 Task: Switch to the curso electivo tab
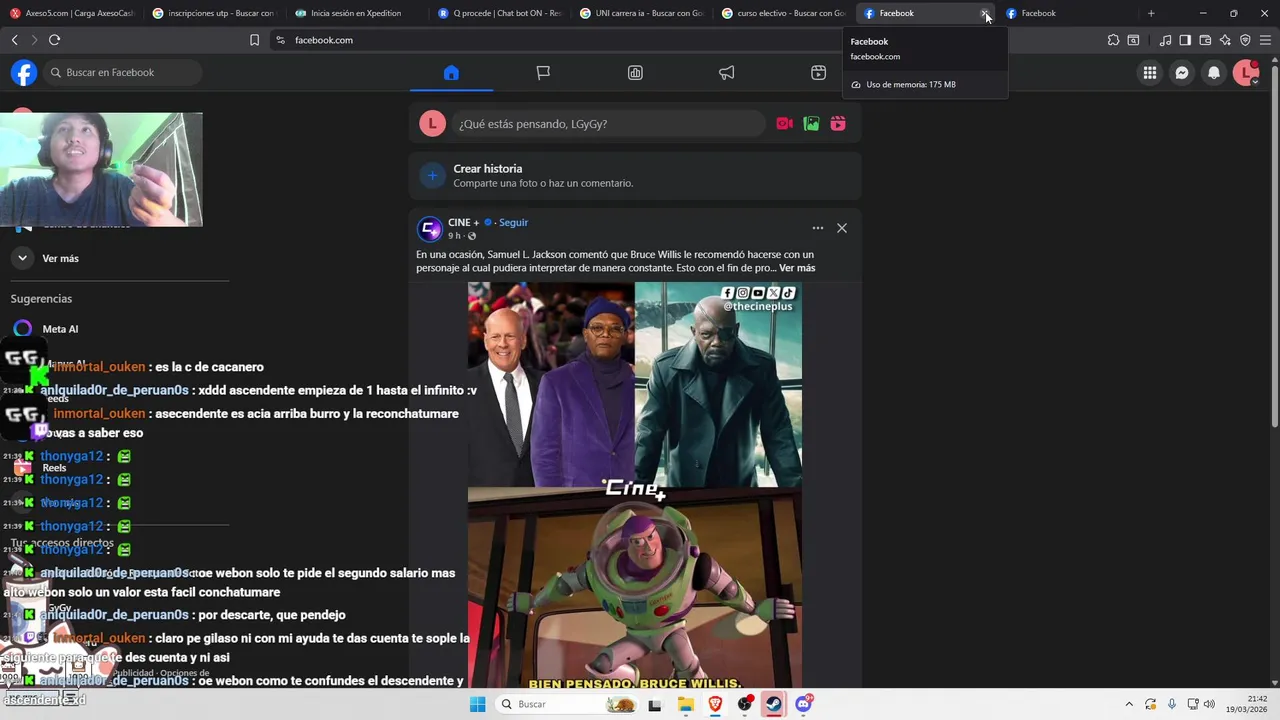pyautogui.click(x=783, y=13)
